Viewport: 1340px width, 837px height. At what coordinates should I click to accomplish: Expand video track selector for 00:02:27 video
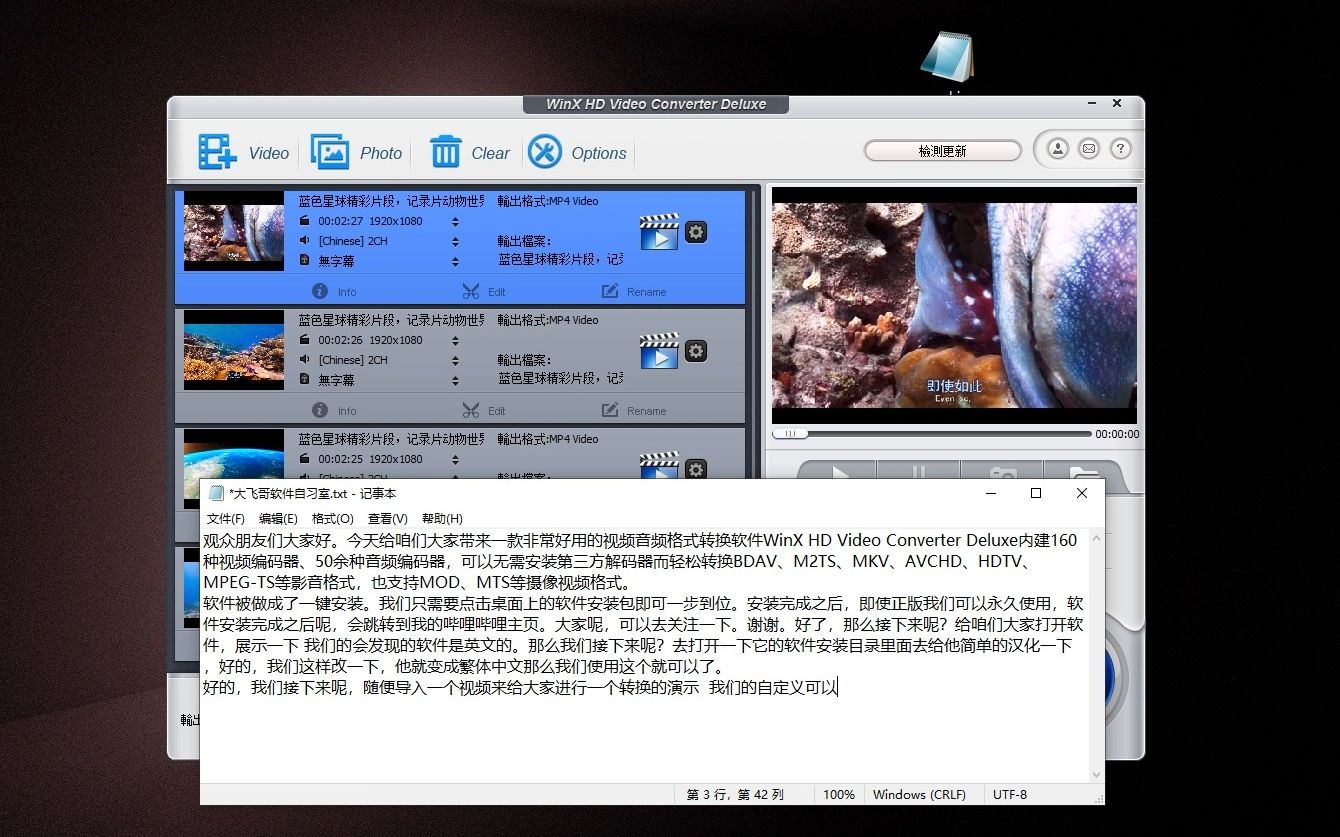[x=456, y=221]
